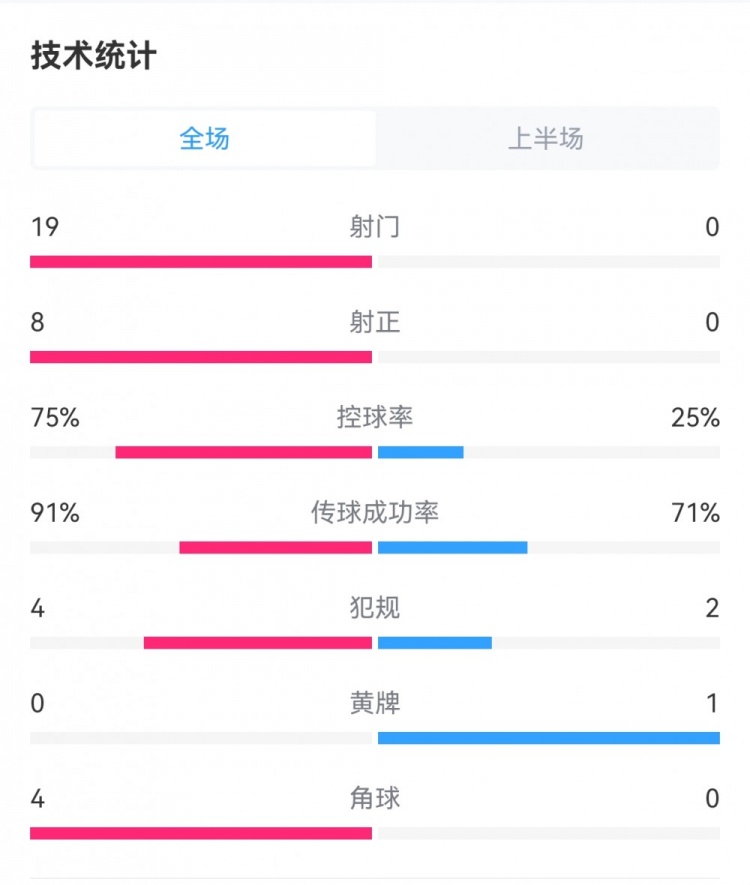Click the 角球 stat label
750x885 pixels.
click(x=375, y=799)
